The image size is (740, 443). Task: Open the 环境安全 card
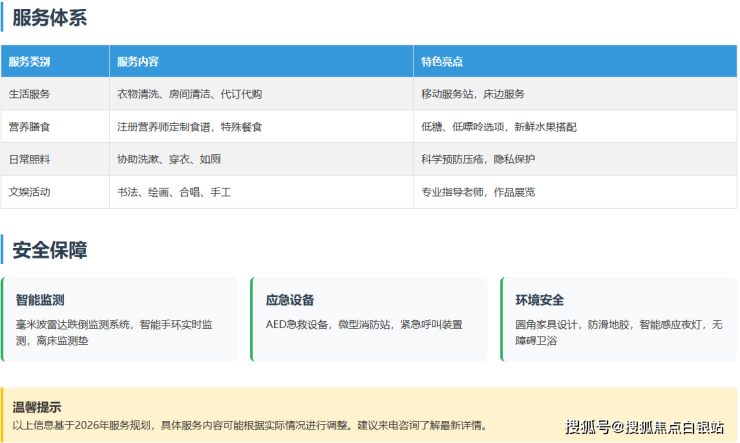point(619,319)
